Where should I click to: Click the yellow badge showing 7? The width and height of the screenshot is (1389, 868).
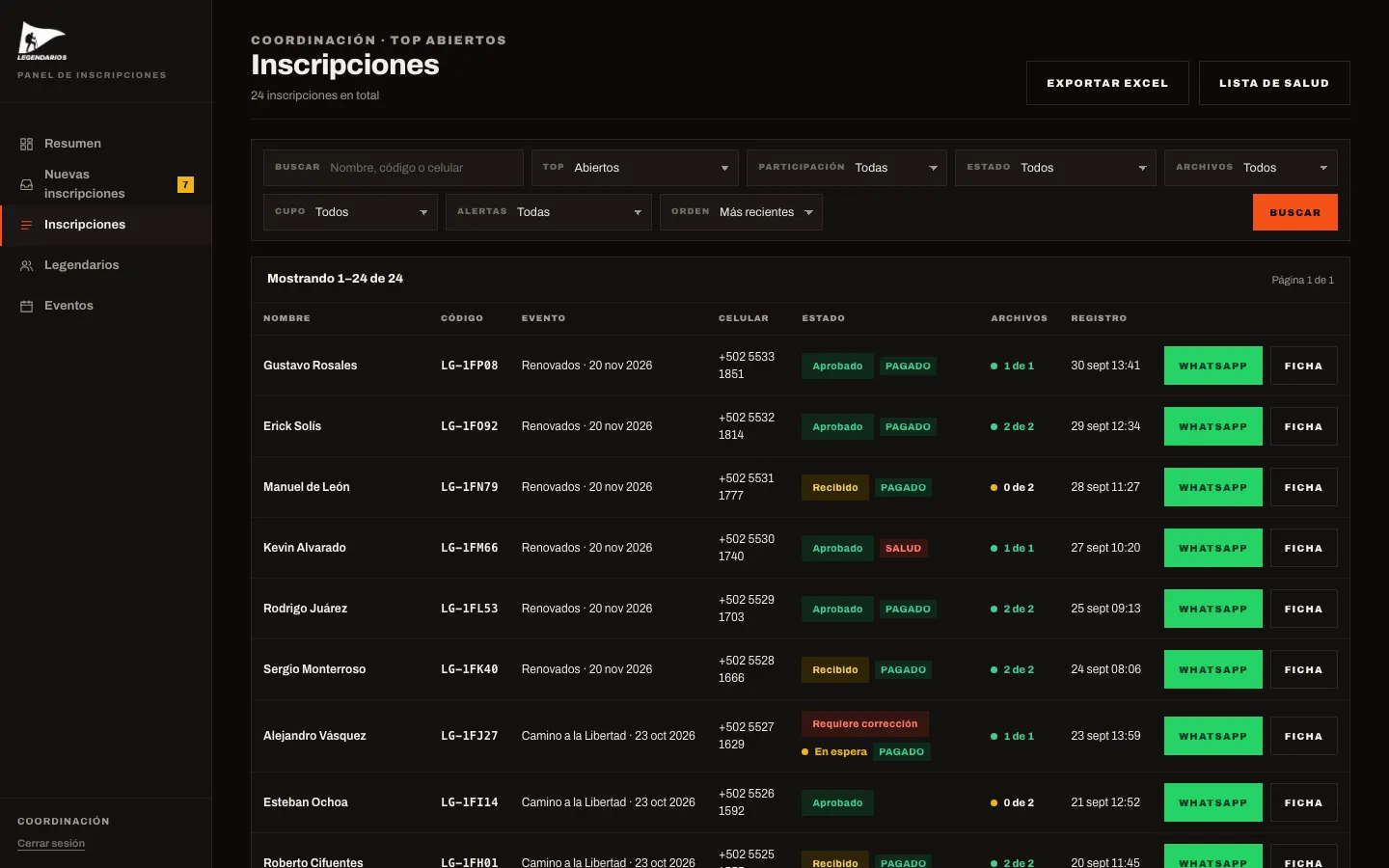coord(185,184)
